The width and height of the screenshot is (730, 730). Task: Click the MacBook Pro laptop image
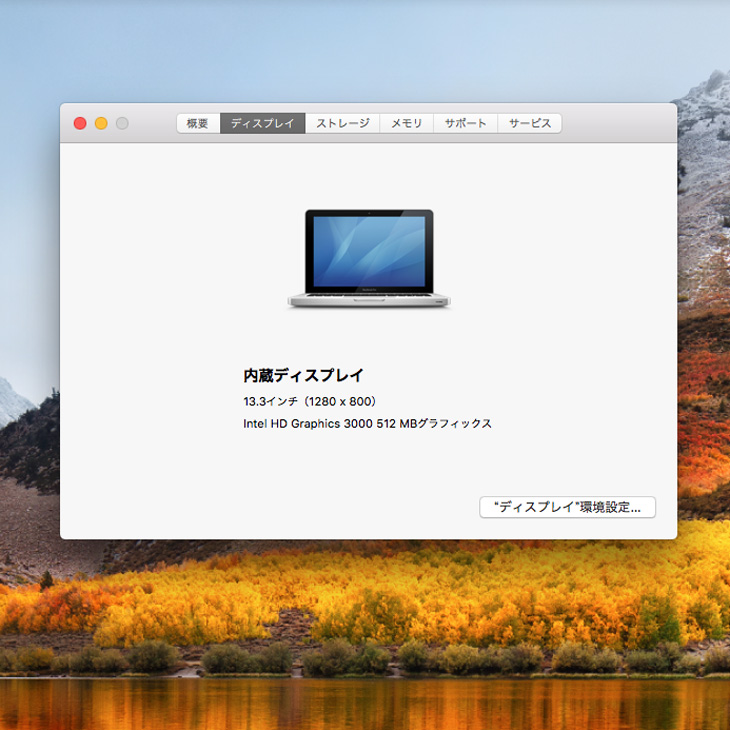click(x=369, y=258)
